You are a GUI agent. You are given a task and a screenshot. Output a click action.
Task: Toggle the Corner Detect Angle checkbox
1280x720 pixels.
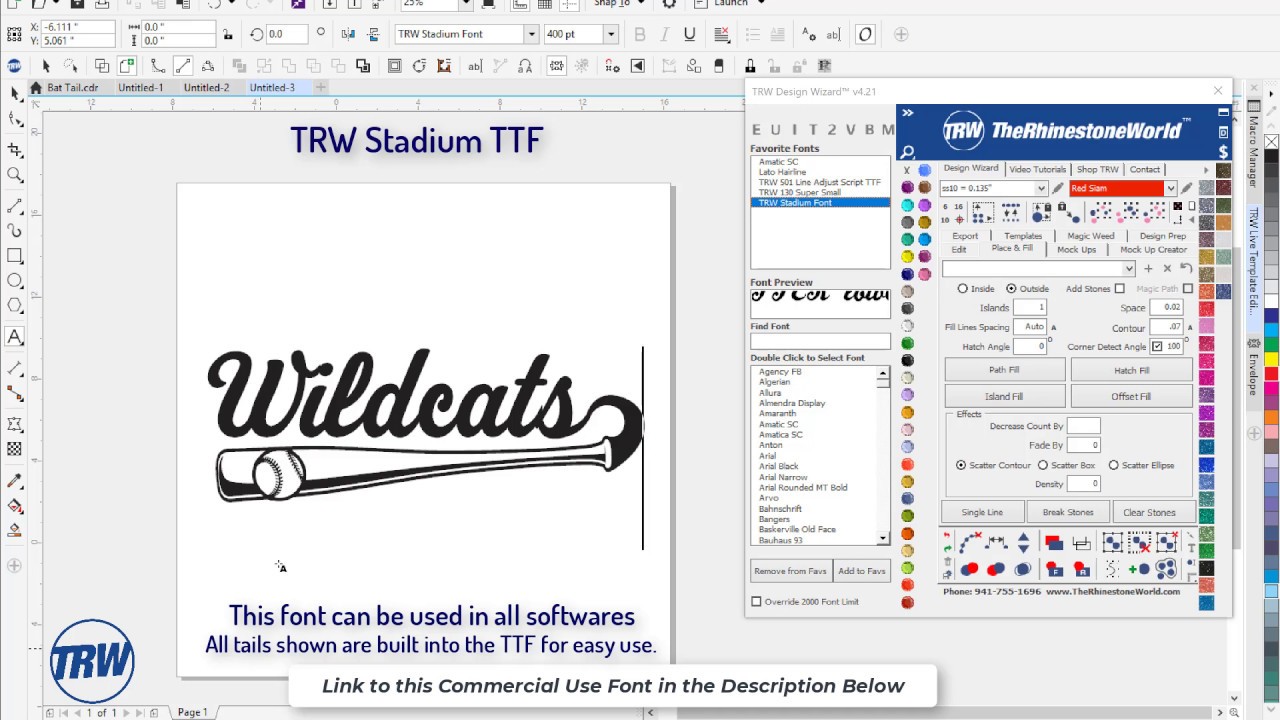point(1157,347)
